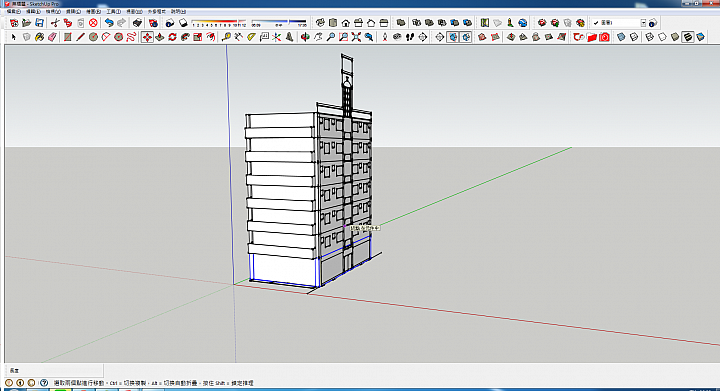
Task: Click the Zoom Extents tool
Action: pyautogui.click(x=356, y=37)
